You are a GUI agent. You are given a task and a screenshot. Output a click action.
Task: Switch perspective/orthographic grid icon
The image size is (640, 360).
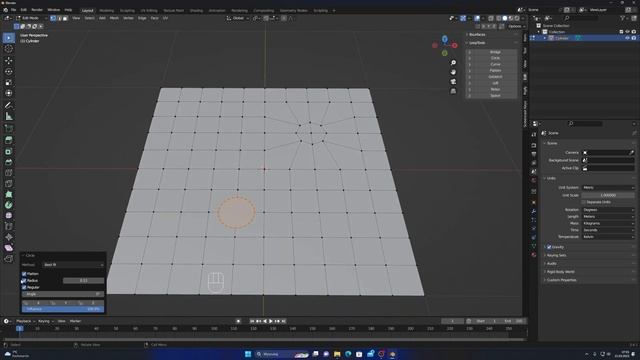[x=453, y=91]
